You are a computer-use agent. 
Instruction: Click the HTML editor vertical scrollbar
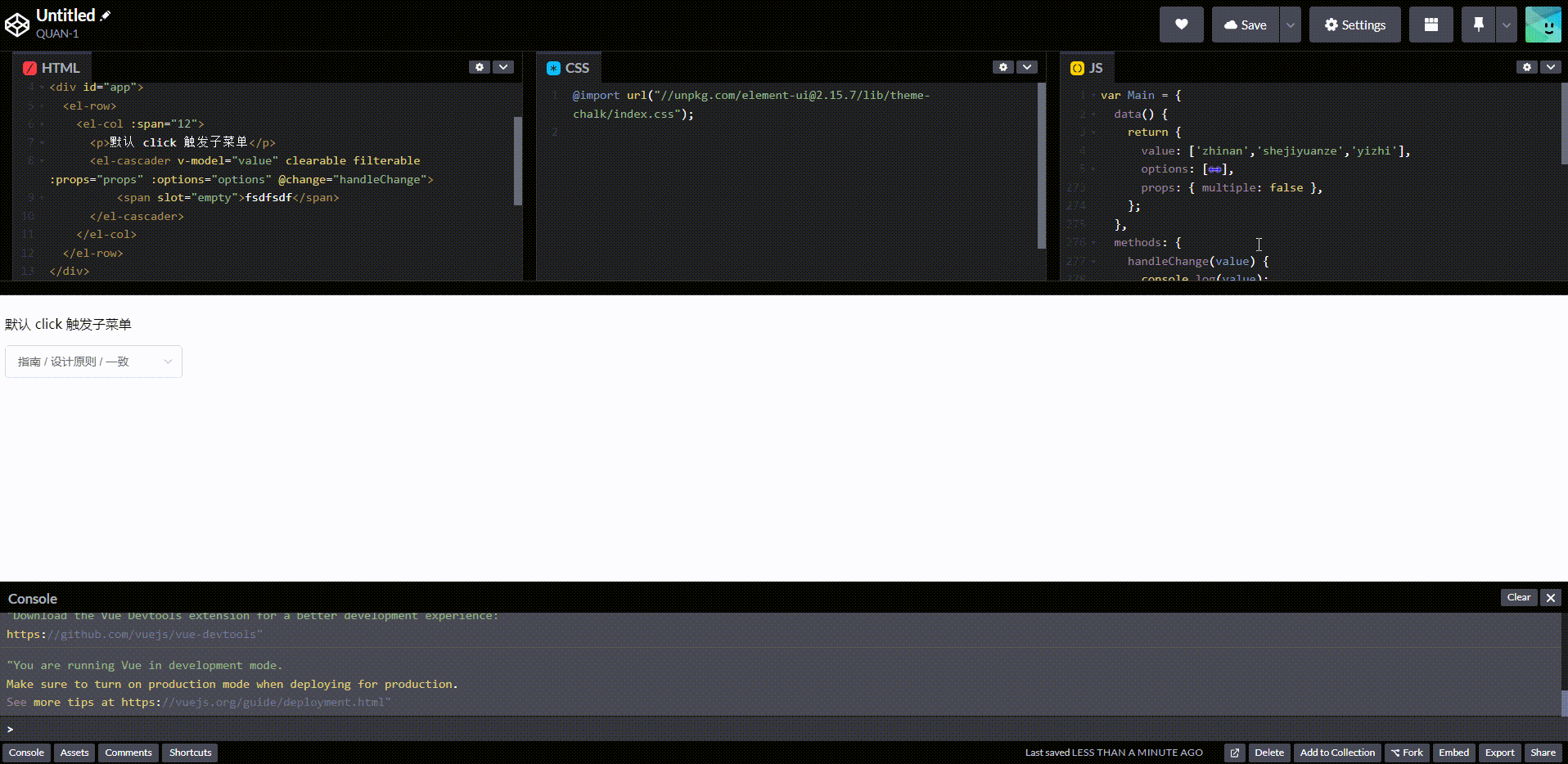[517, 160]
